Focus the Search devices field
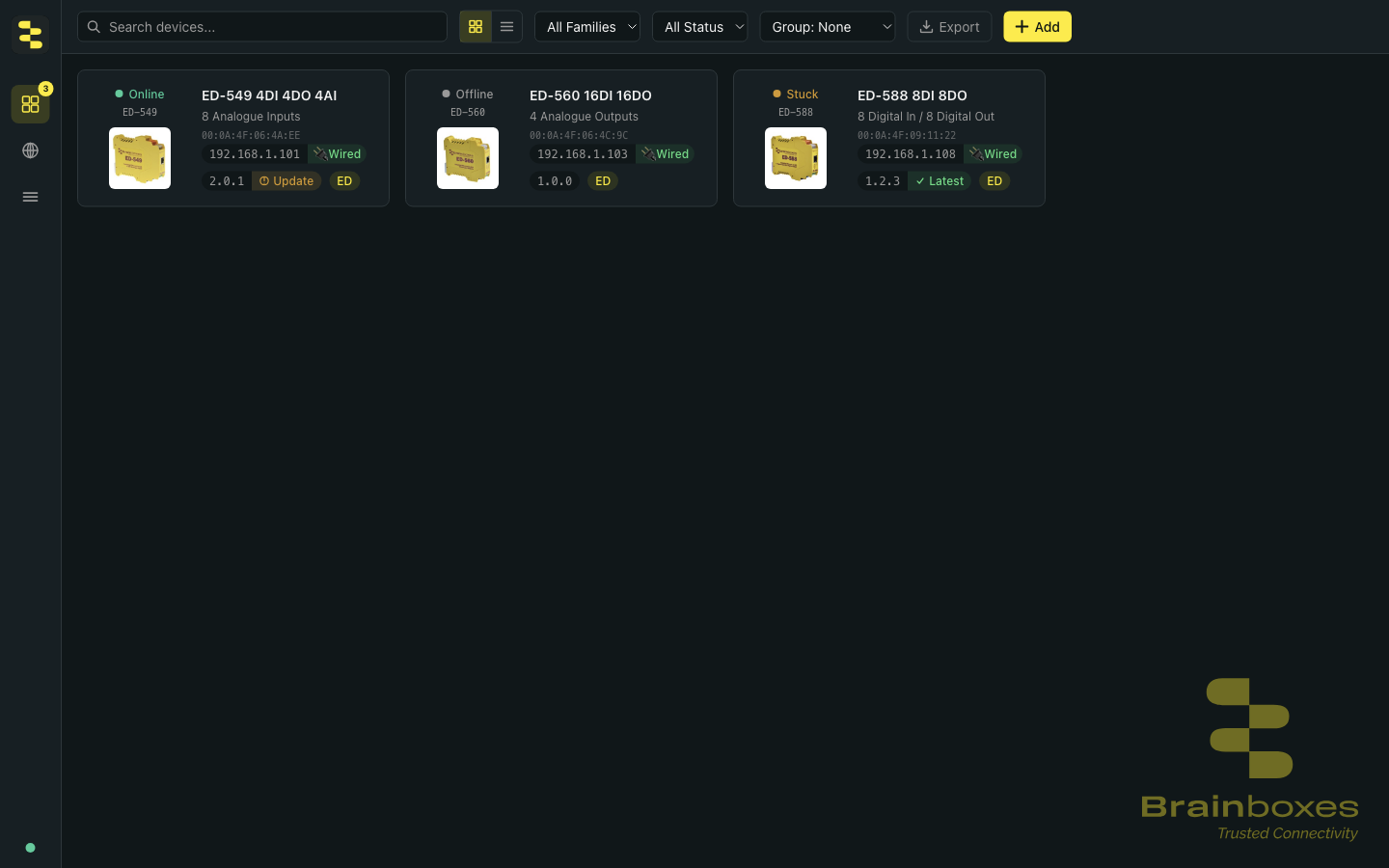Viewport: 1389px width, 868px height. (262, 27)
